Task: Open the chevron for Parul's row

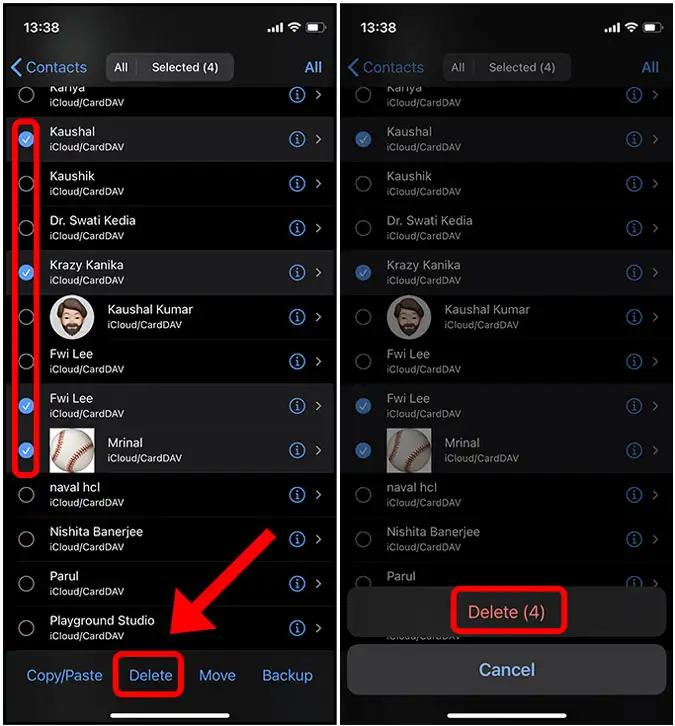Action: pos(319,584)
